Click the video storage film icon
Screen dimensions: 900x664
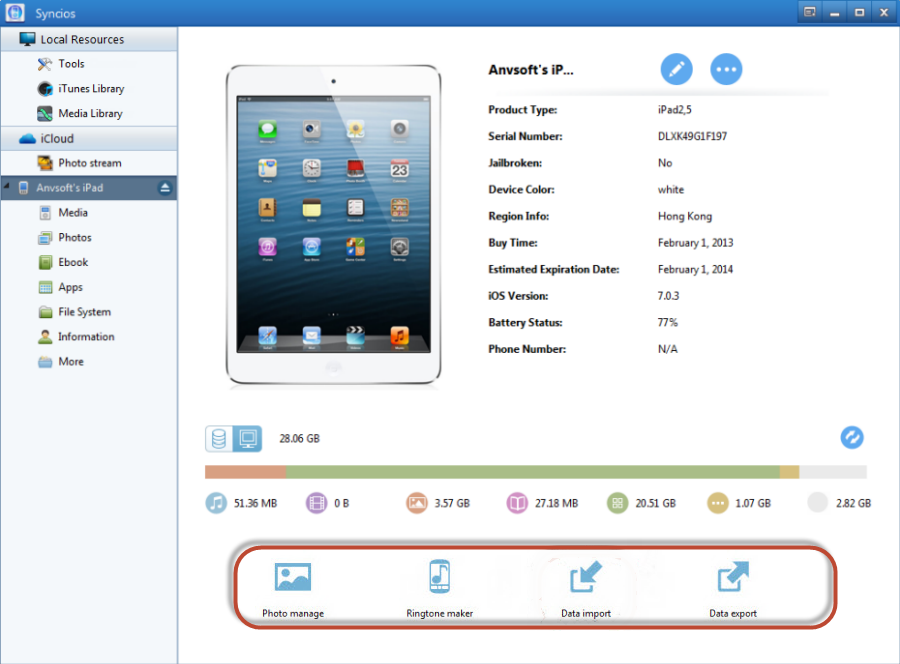316,503
